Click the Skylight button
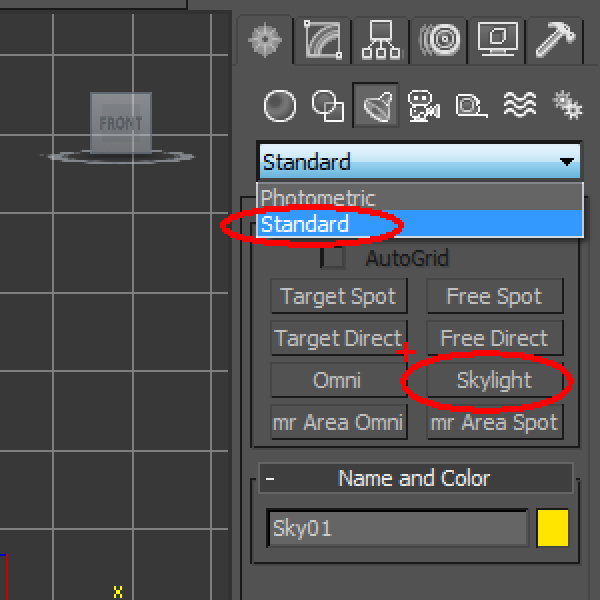The height and width of the screenshot is (600, 600). click(494, 381)
